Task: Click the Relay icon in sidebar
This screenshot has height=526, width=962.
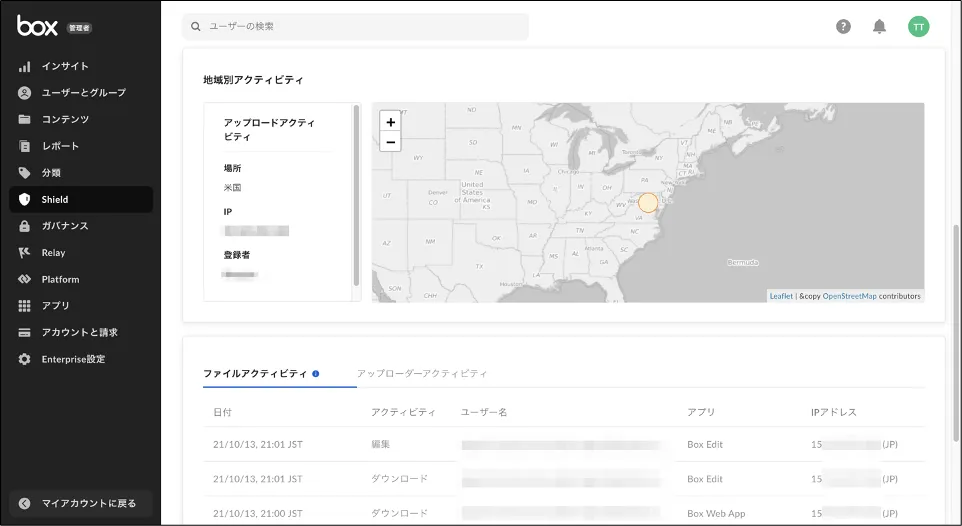Action: (x=25, y=253)
